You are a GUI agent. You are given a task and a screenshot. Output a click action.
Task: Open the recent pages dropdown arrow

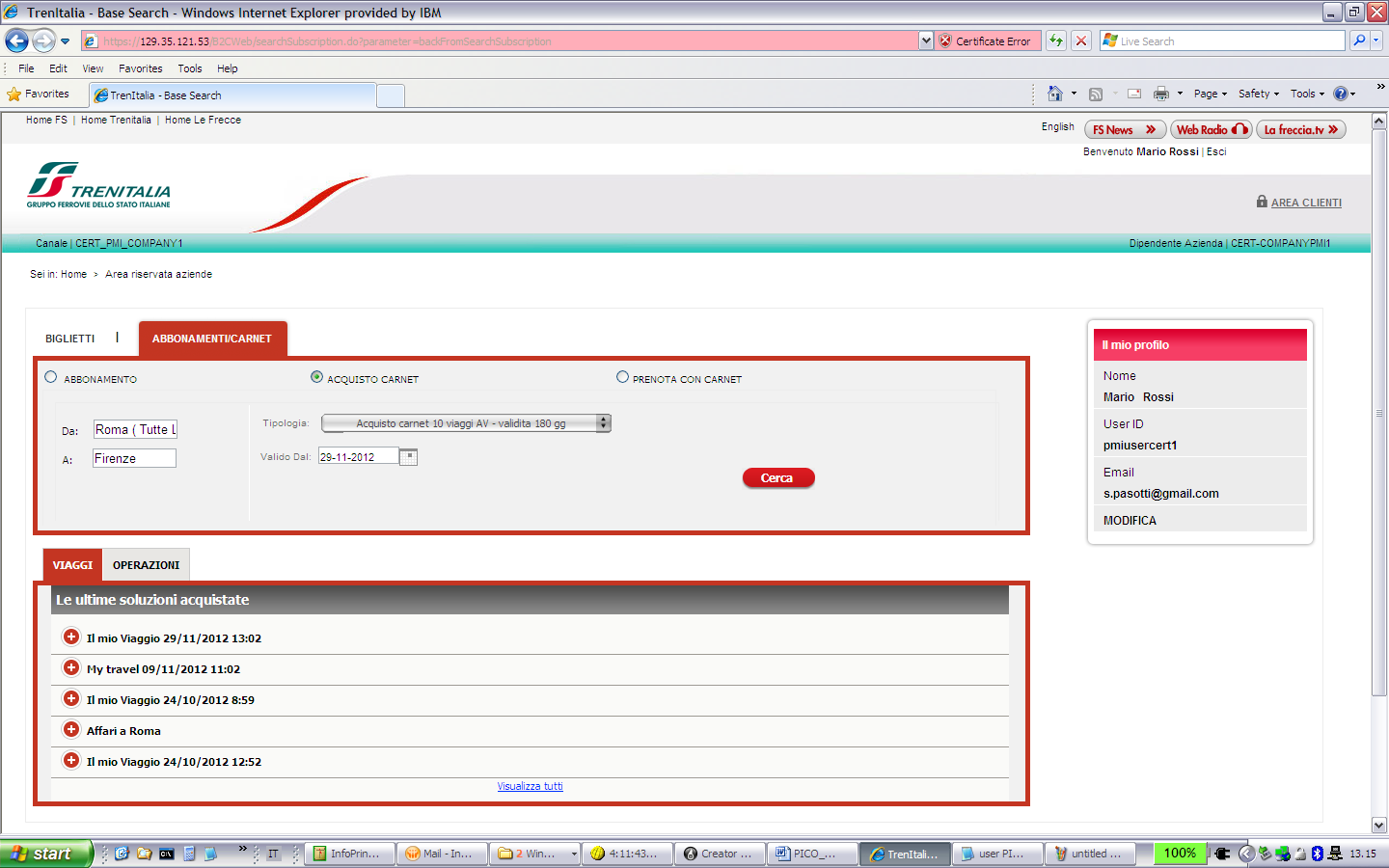tap(65, 41)
